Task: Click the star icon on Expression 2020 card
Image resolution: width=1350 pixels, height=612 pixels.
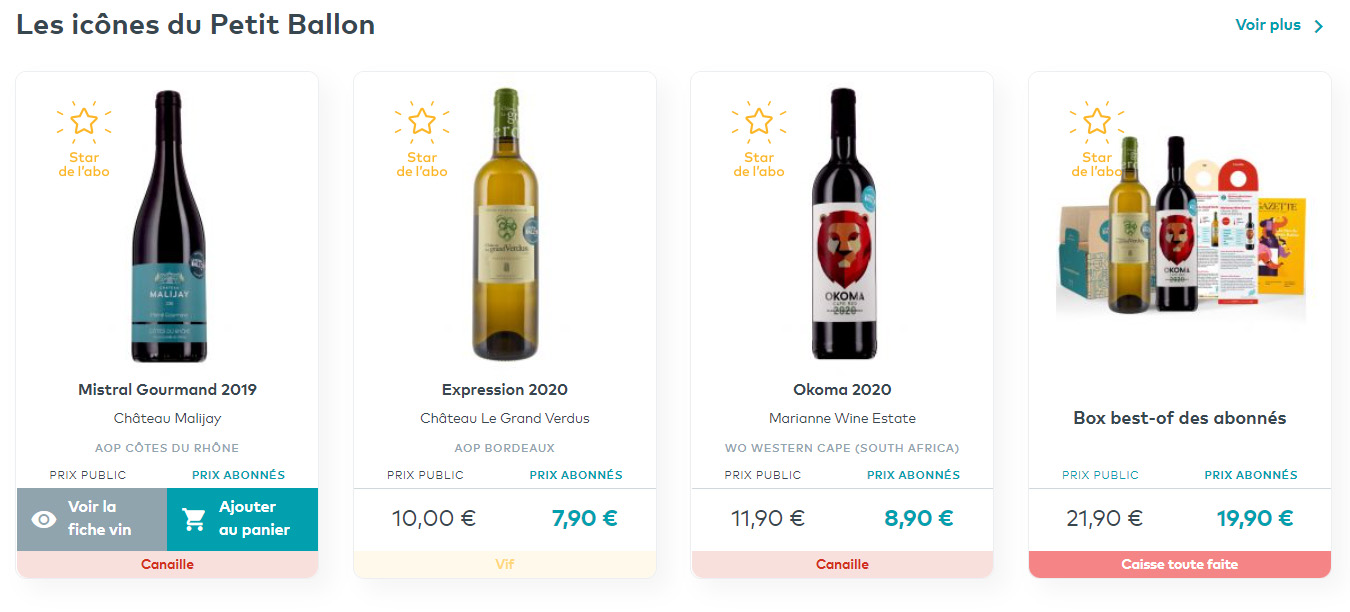Action: [422, 121]
